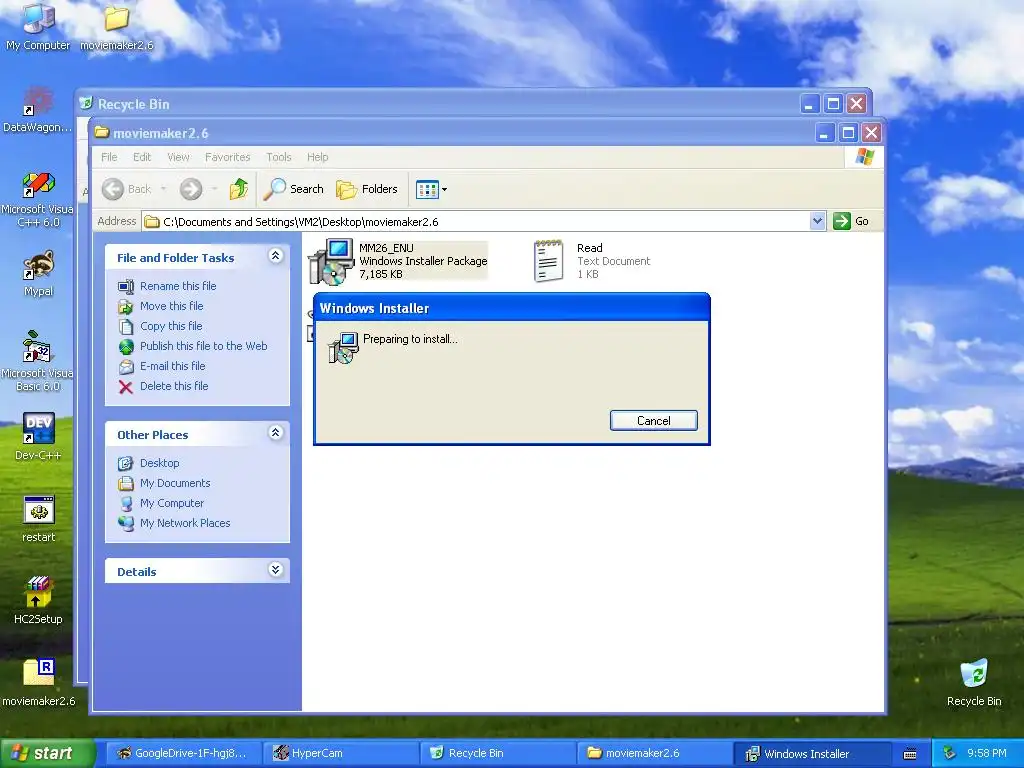Open the Start menu
The width and height of the screenshot is (1024, 768).
pos(47,754)
